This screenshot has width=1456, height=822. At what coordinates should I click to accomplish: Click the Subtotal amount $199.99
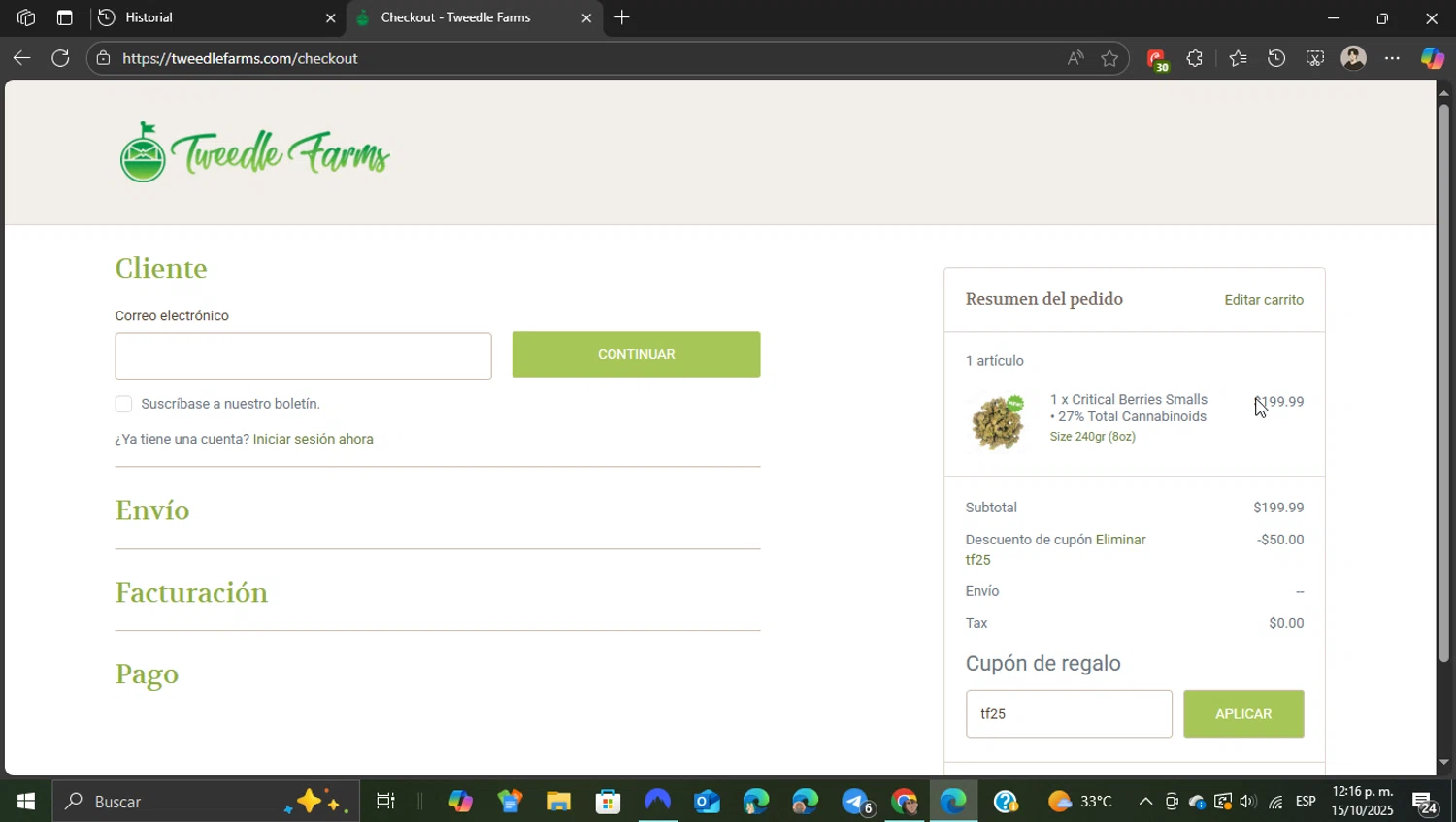click(x=1278, y=508)
